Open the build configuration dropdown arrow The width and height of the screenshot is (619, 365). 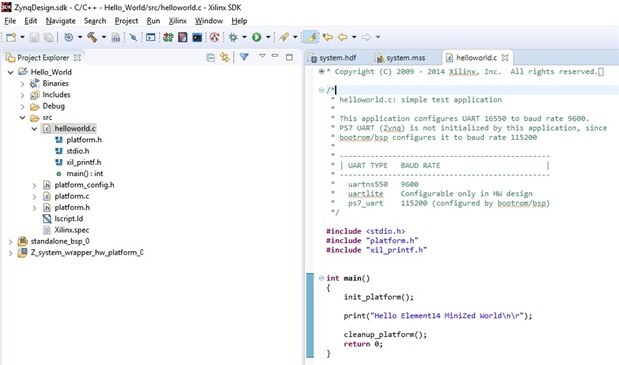point(80,37)
